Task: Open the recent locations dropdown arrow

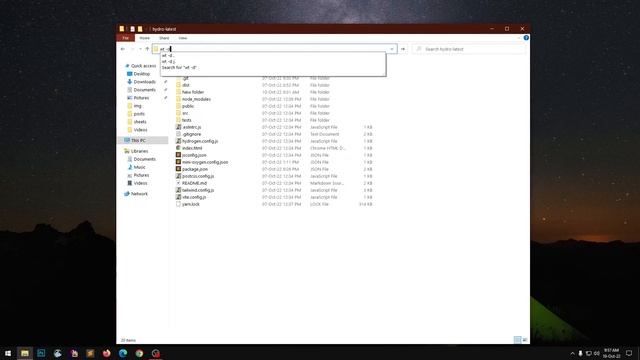Action: (x=140, y=49)
